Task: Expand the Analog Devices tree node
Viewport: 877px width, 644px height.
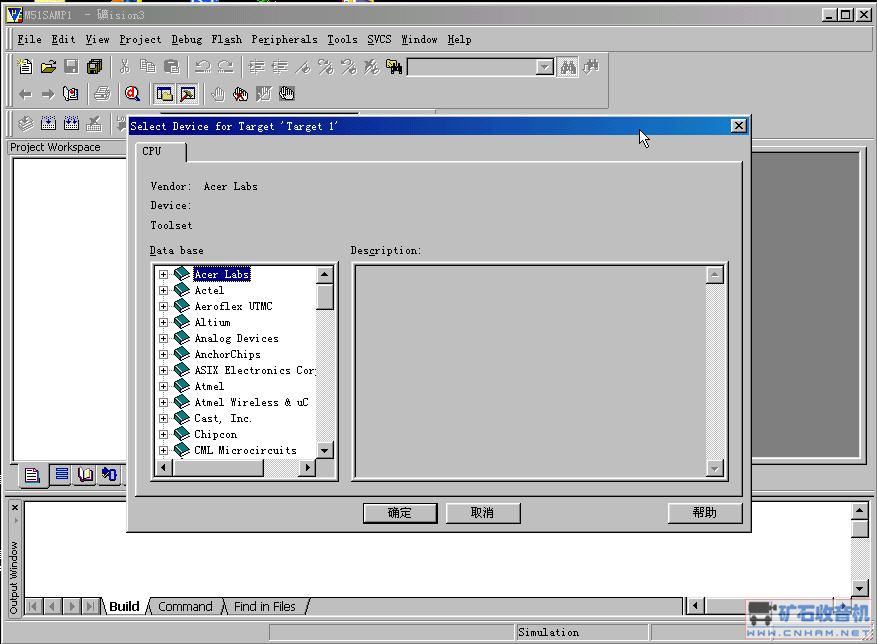Action: (x=164, y=339)
